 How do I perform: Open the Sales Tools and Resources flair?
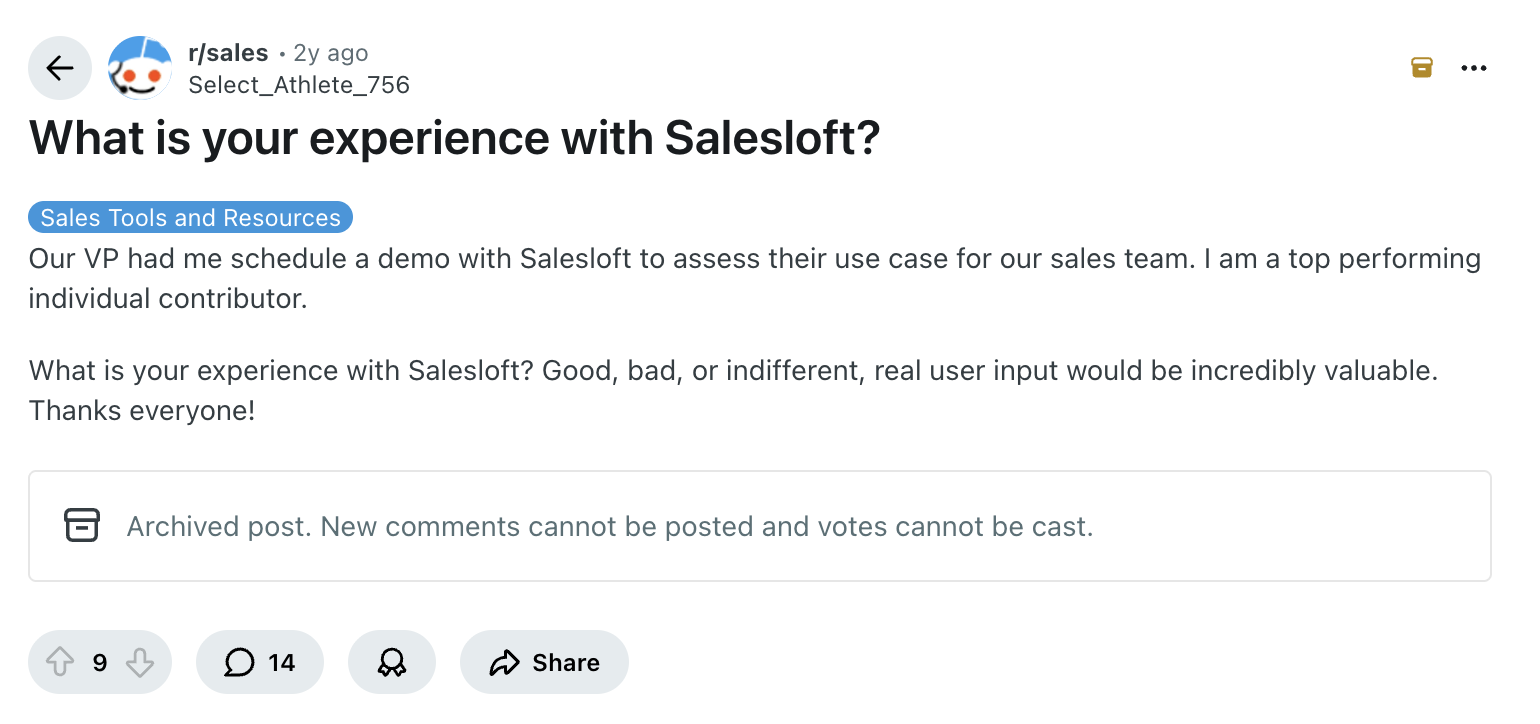190,217
